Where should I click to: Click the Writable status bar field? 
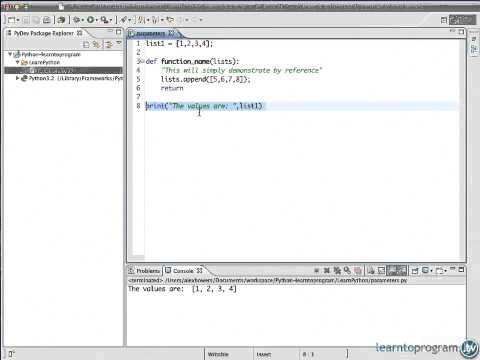click(218, 354)
